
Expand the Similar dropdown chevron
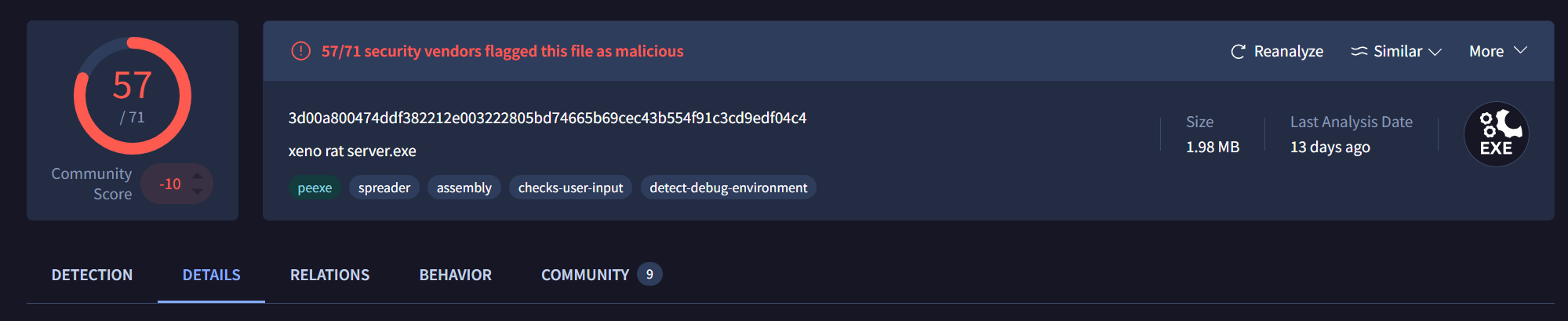coord(1435,52)
